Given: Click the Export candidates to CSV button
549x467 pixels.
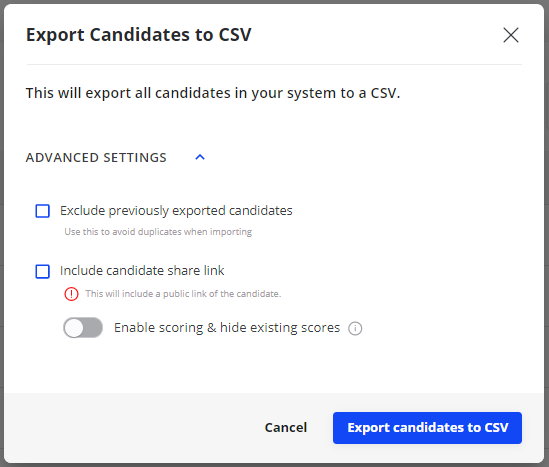Looking at the screenshot, I should coord(428,428).
